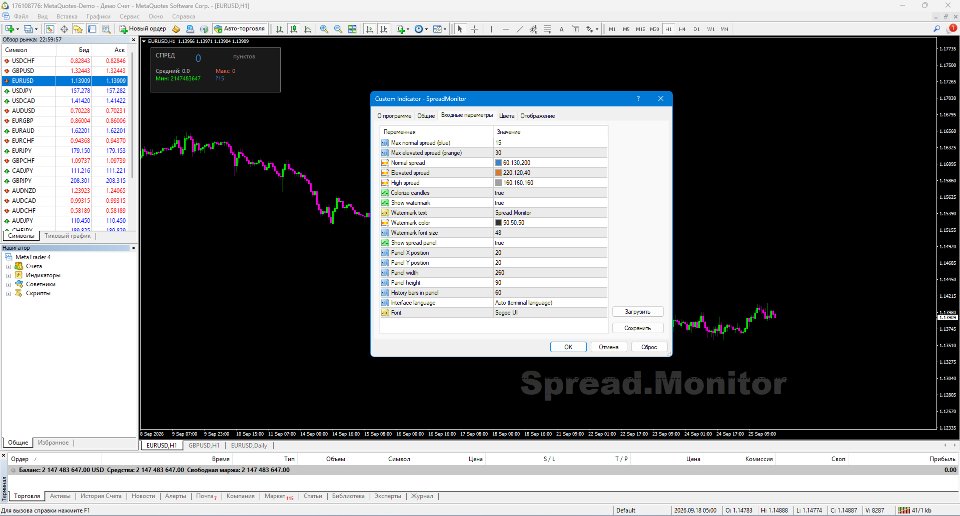Open the Strategy Tester magnifier icon

coord(106,29)
